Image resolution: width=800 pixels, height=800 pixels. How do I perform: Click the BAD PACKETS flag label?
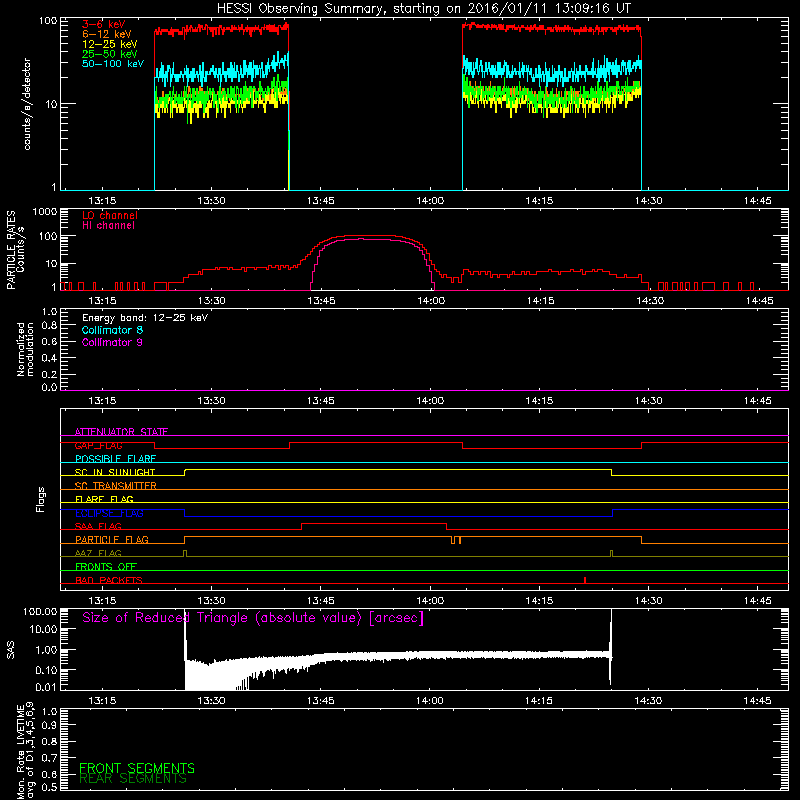click(x=109, y=580)
